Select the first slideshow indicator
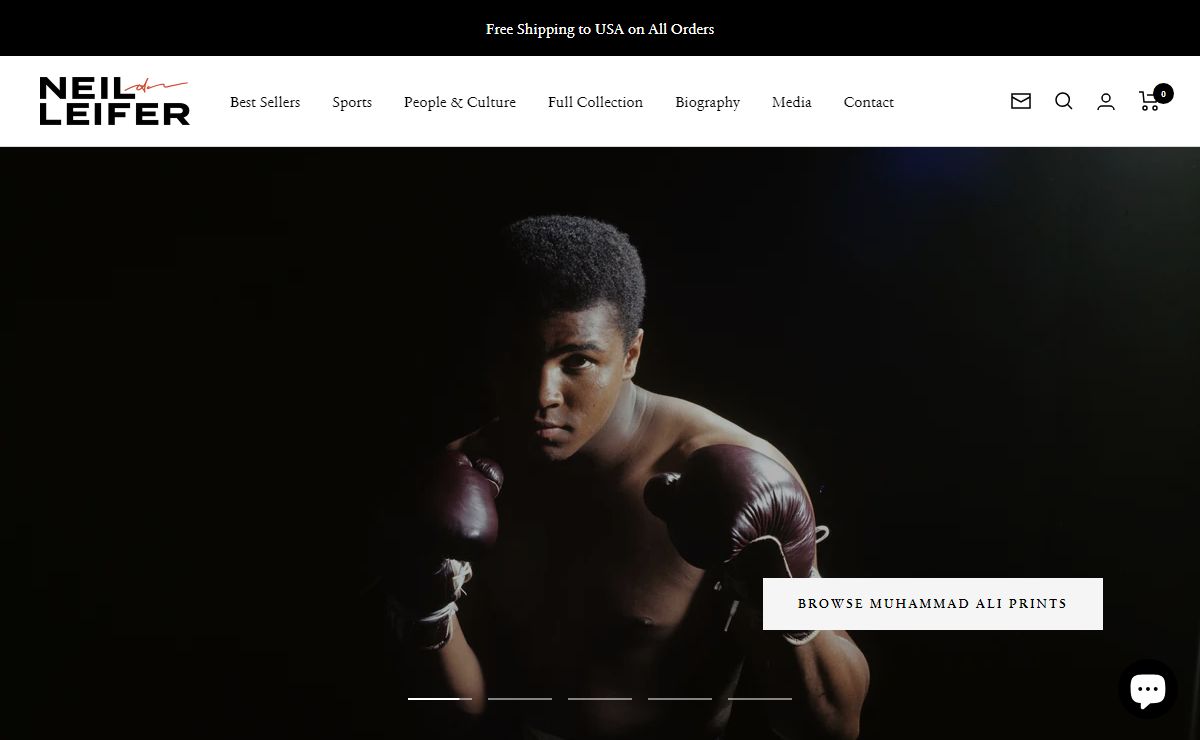 coord(440,698)
